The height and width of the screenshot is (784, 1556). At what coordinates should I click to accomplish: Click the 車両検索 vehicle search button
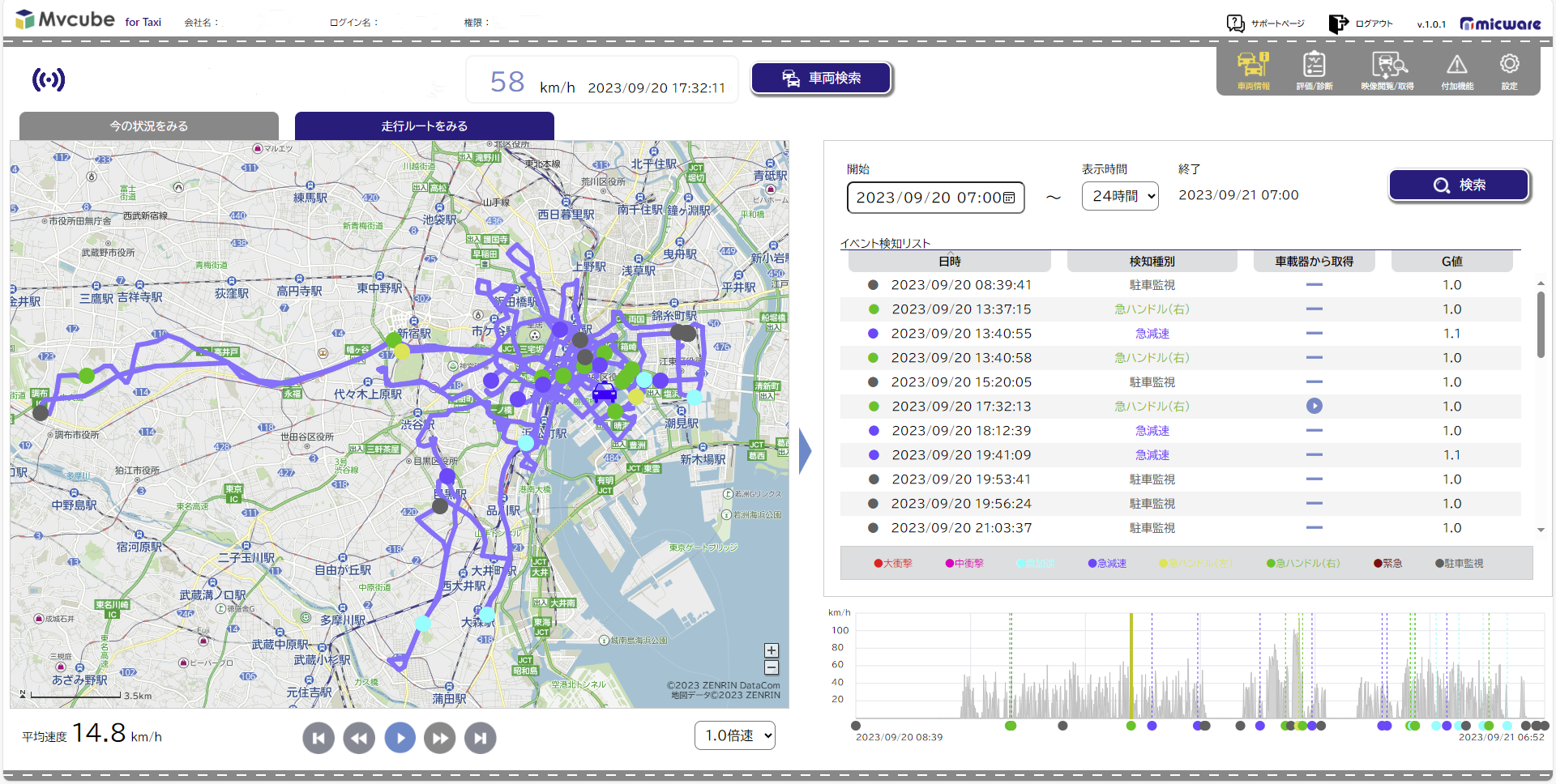822,78
